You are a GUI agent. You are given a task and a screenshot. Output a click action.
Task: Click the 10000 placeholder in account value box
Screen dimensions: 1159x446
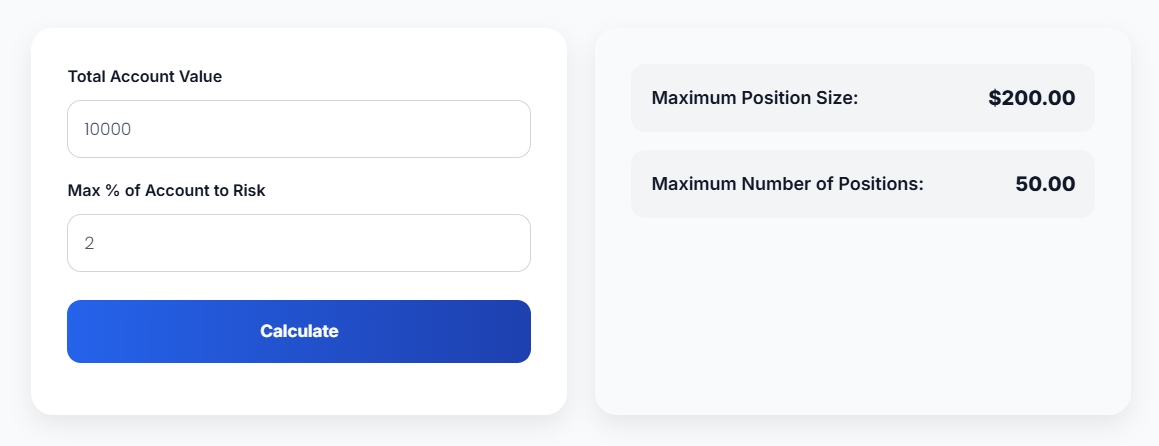pyautogui.click(x=108, y=129)
